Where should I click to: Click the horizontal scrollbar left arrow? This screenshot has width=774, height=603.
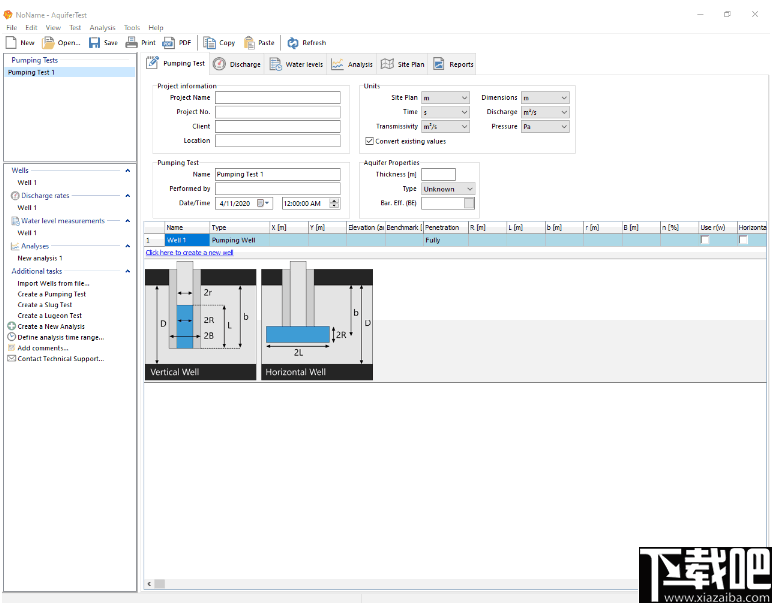coord(149,584)
